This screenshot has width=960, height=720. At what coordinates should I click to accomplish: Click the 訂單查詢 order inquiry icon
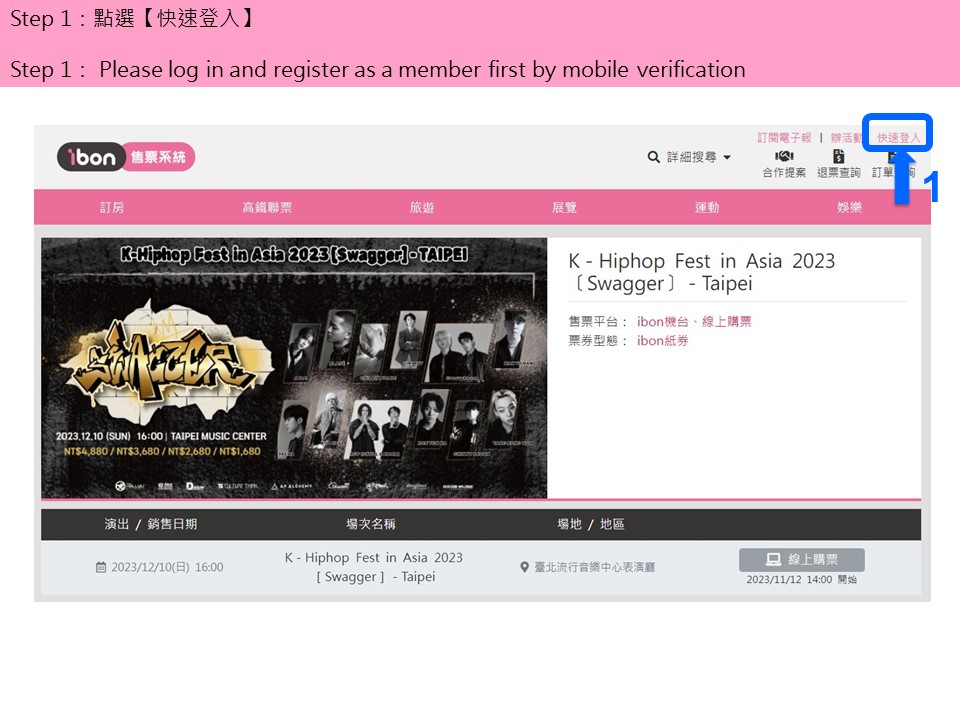[x=891, y=158]
